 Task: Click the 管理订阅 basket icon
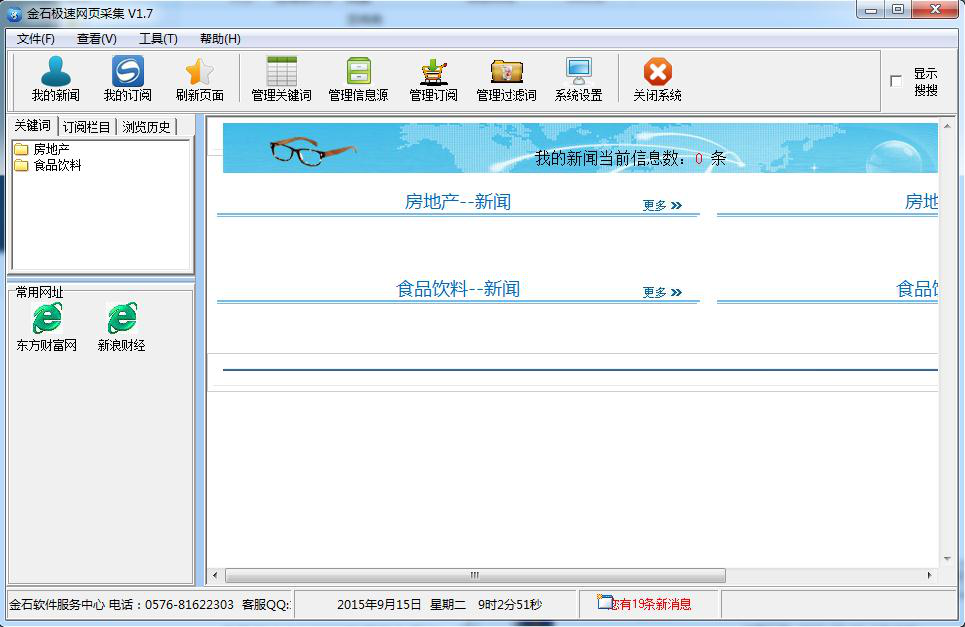pos(433,79)
